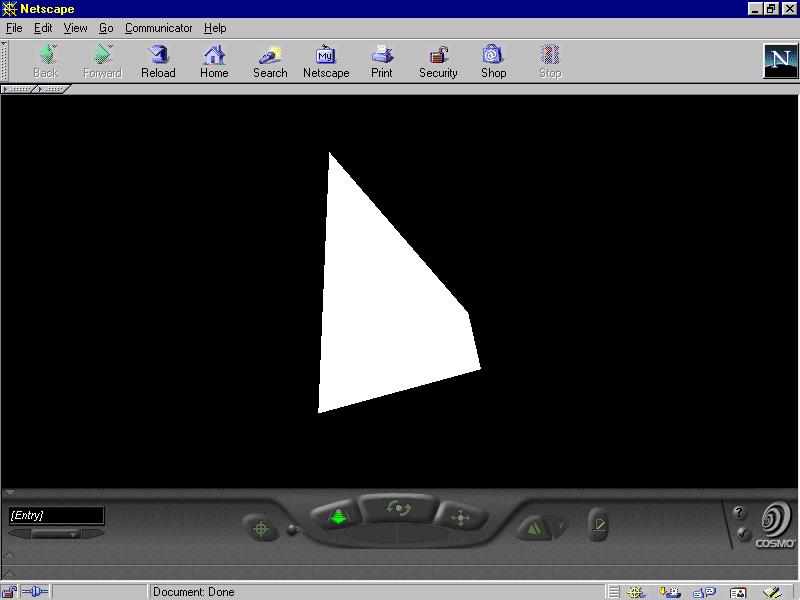Print the page using Print button
800x600 pixels.
[x=382, y=61]
